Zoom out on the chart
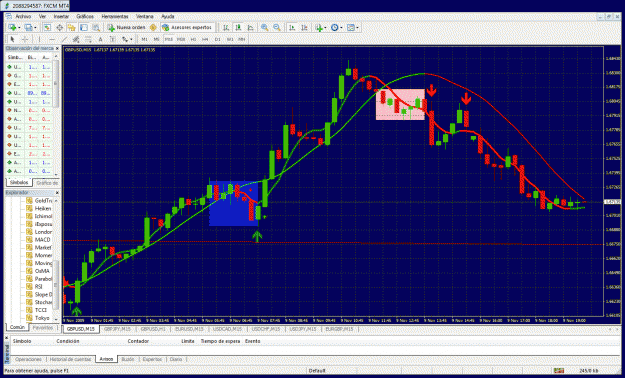Screen dimensions: 625x378 click(277, 28)
